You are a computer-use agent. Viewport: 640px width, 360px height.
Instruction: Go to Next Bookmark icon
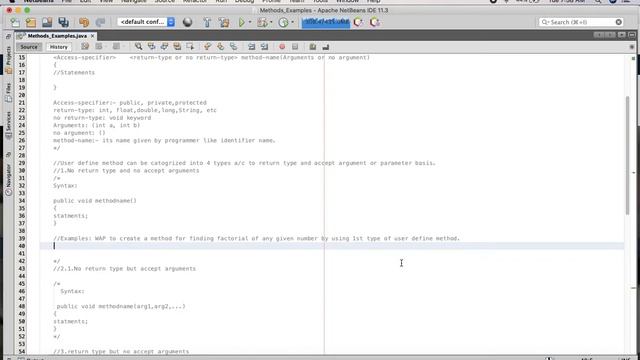point(220,47)
